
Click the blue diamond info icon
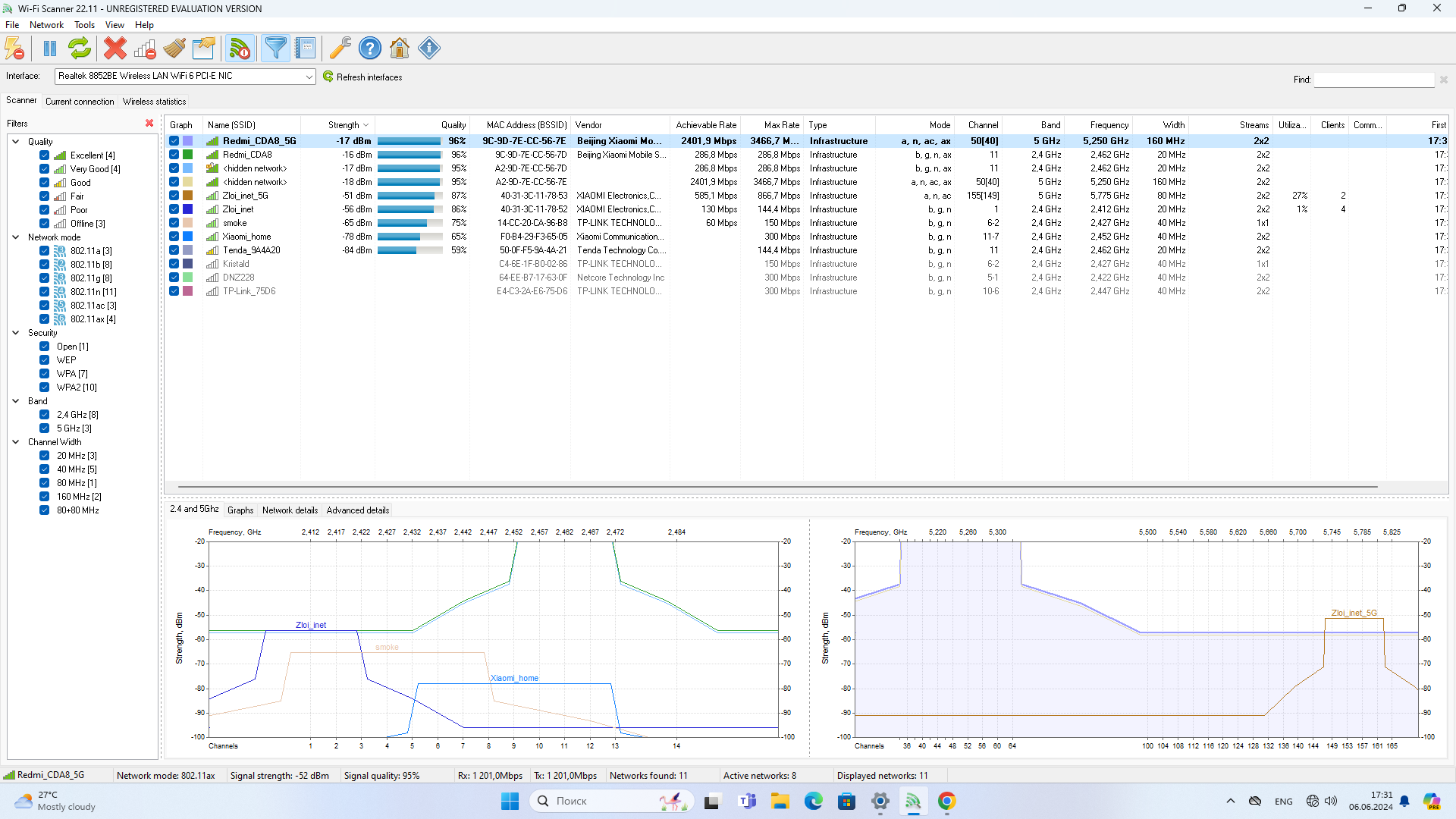(429, 49)
